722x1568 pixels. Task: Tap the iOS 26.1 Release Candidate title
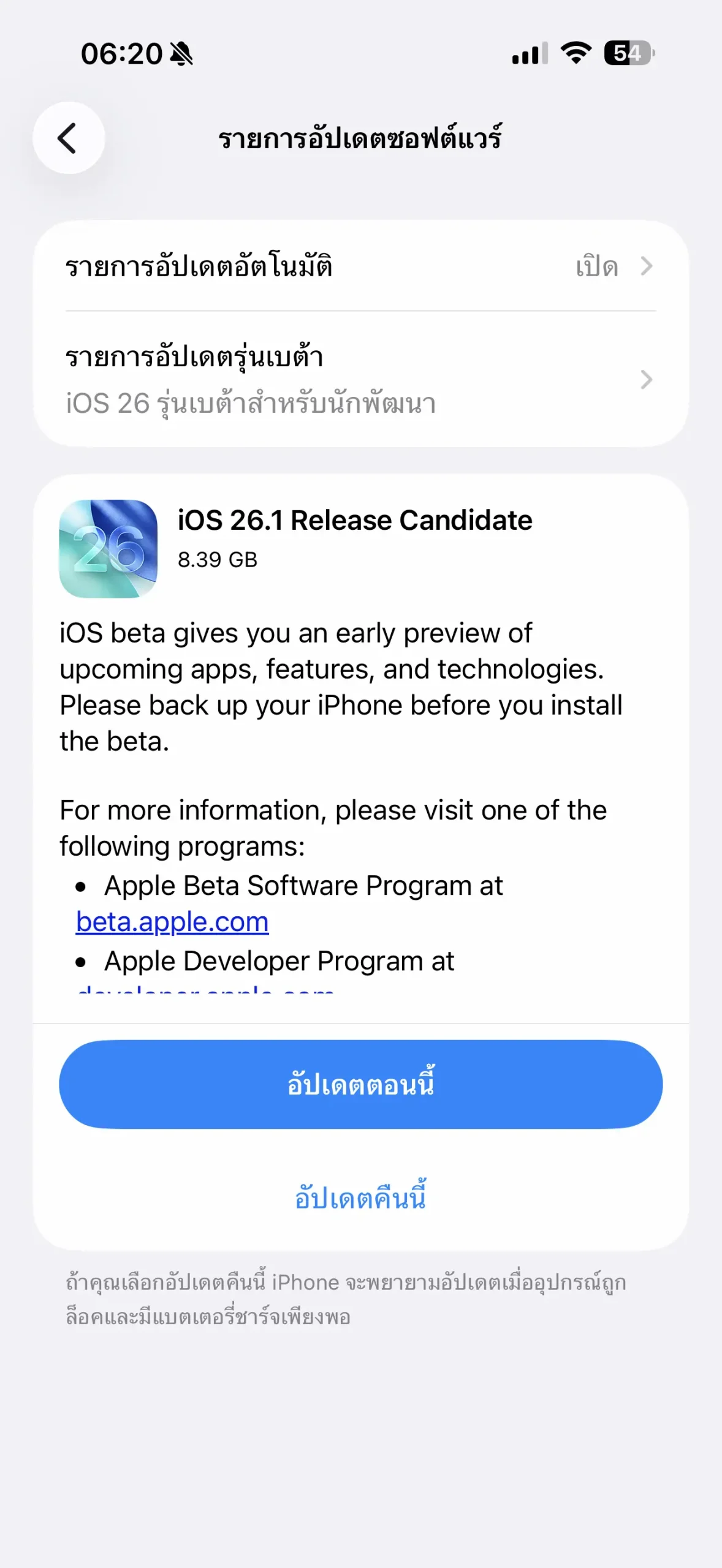355,521
